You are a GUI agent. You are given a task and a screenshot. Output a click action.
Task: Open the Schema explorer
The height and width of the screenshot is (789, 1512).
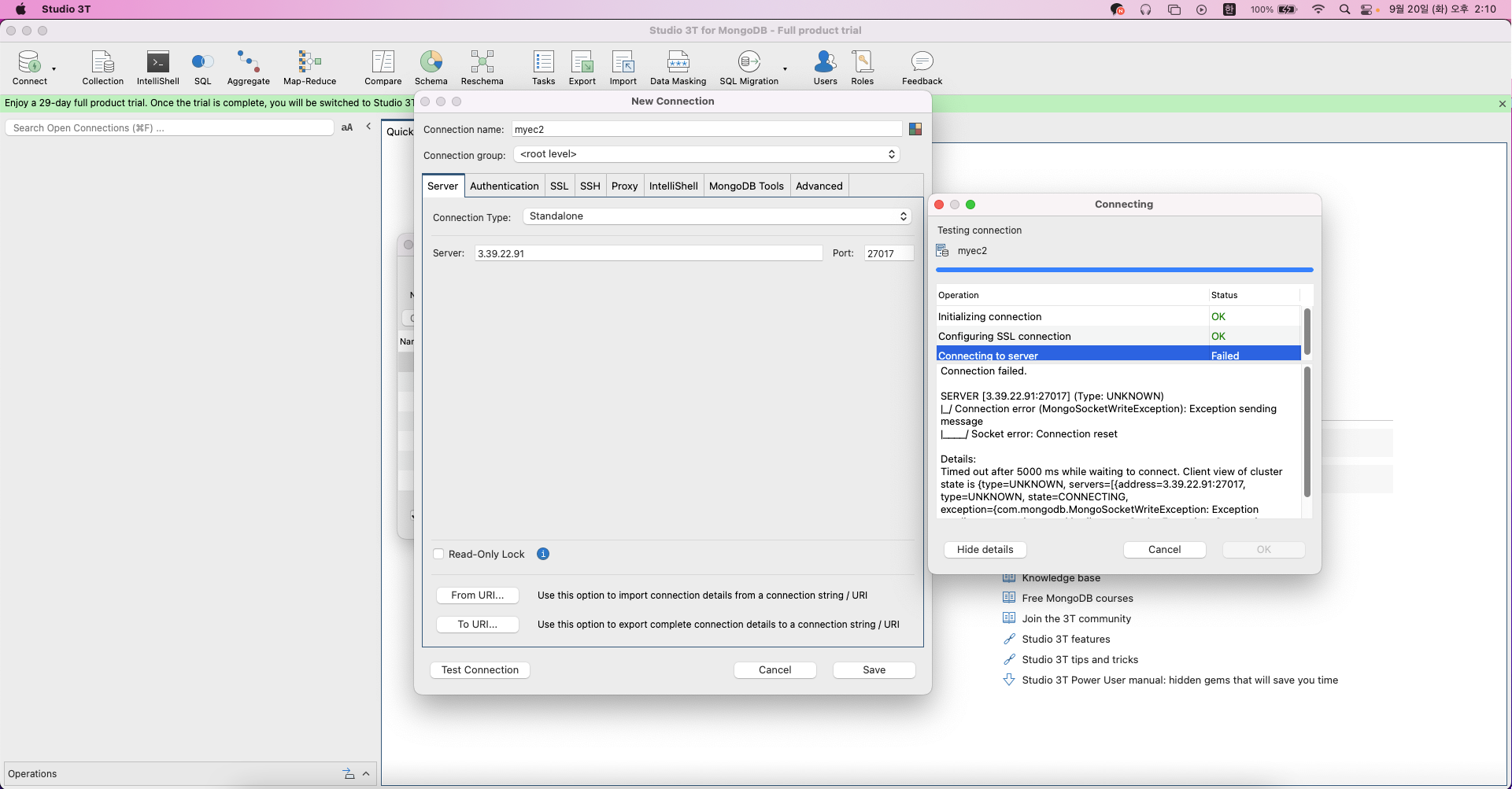pyautogui.click(x=431, y=67)
